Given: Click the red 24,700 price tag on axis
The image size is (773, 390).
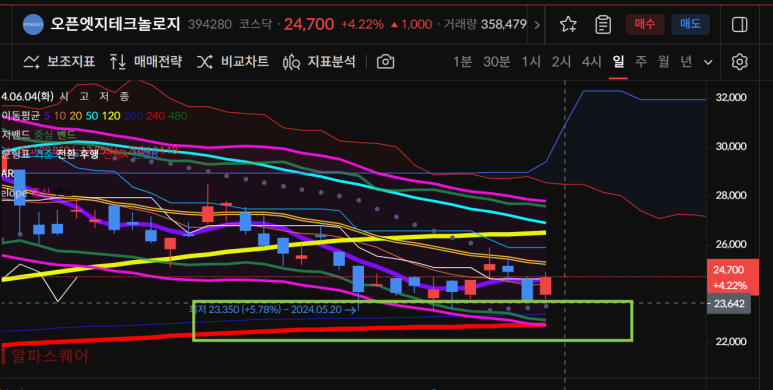Looking at the screenshot, I should point(733,277).
